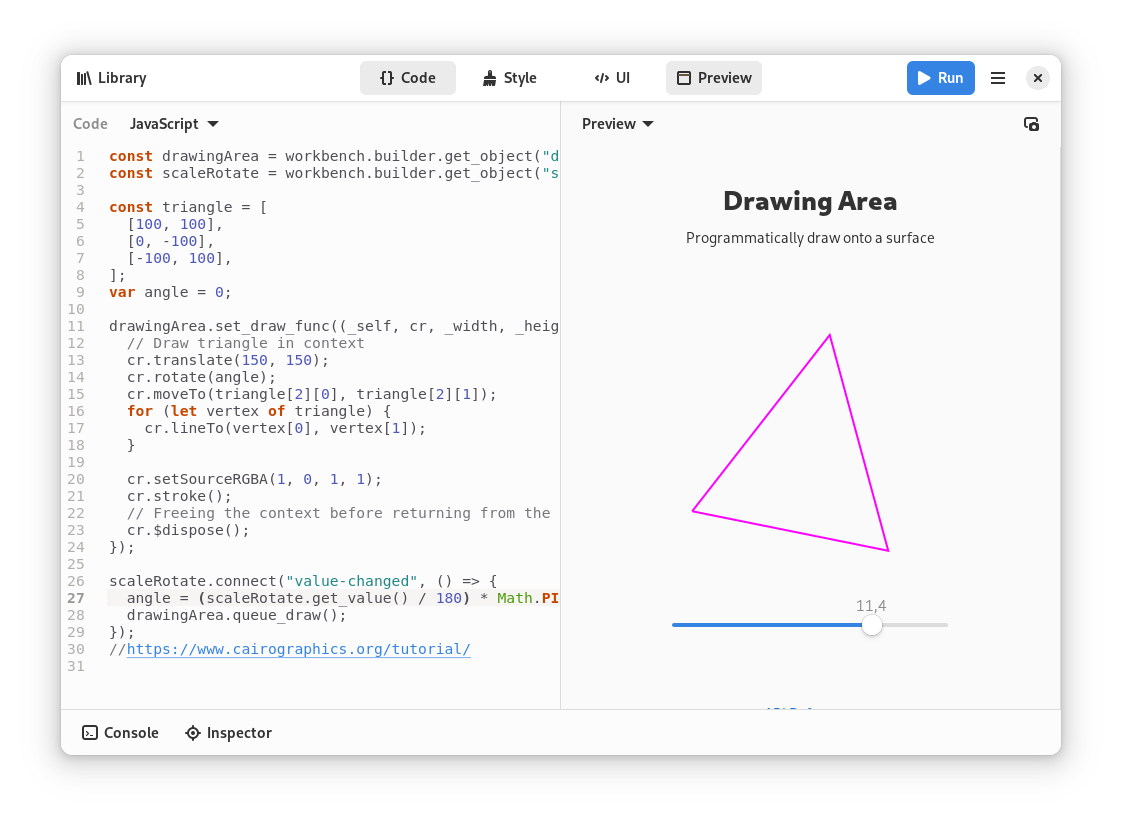Open the Console panel
1122x822 pixels.
(120, 733)
